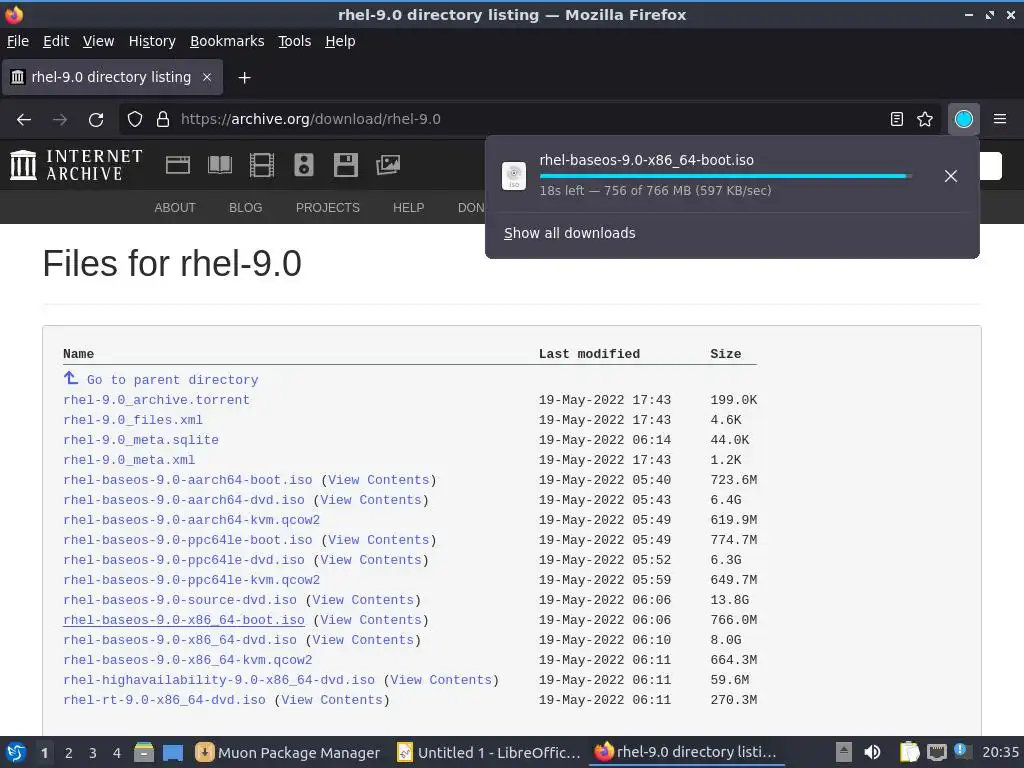Open the shield tracking protection icon
This screenshot has height=768, width=1024.
(x=135, y=120)
